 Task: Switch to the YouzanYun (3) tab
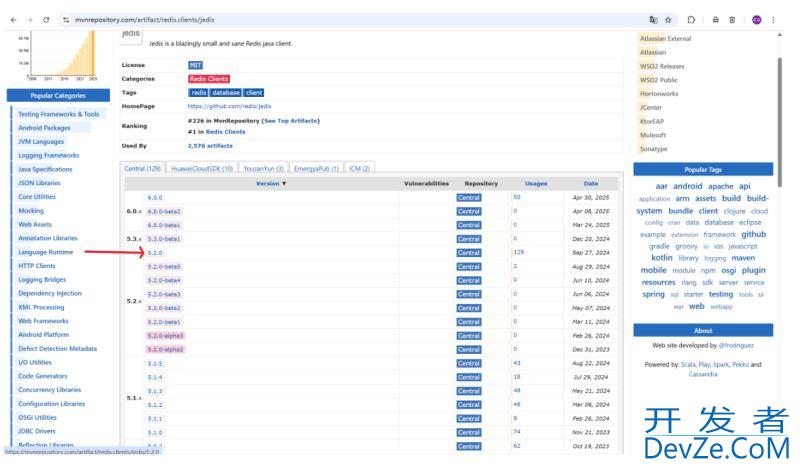(263, 168)
